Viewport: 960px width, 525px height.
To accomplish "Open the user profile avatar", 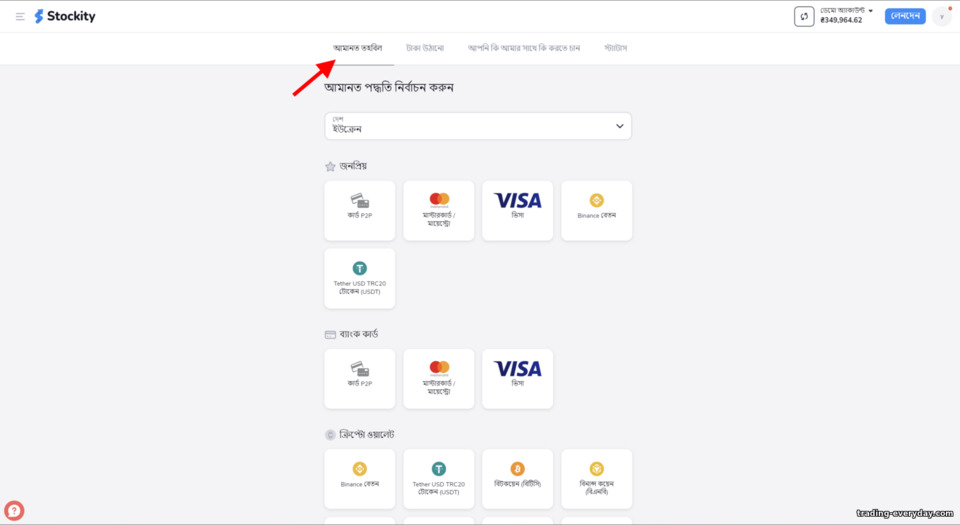I will click(942, 17).
